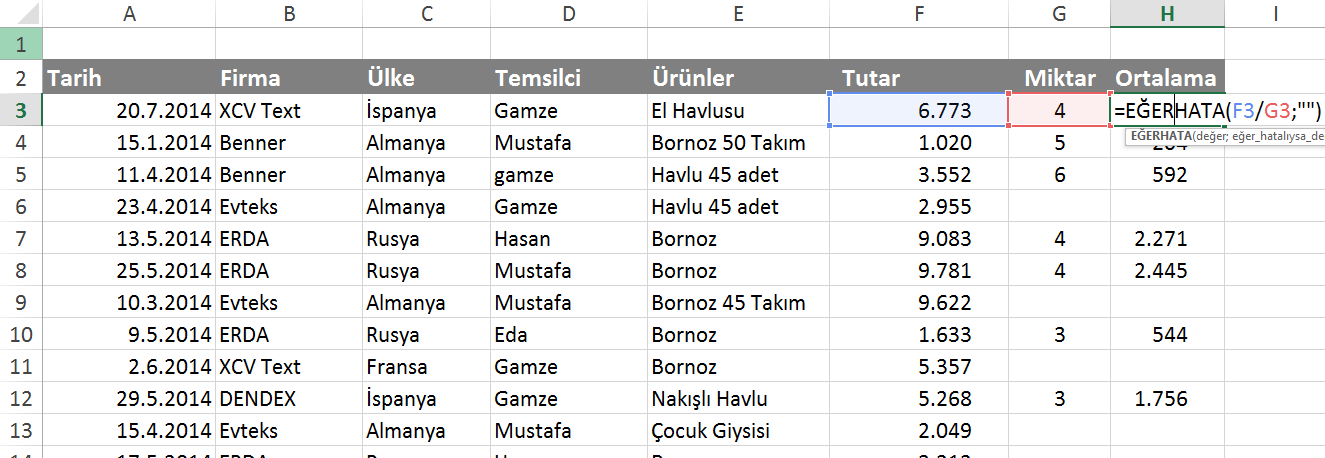The width and height of the screenshot is (1325, 458).
Task: Click the Tutar header cell
Action: point(918,78)
